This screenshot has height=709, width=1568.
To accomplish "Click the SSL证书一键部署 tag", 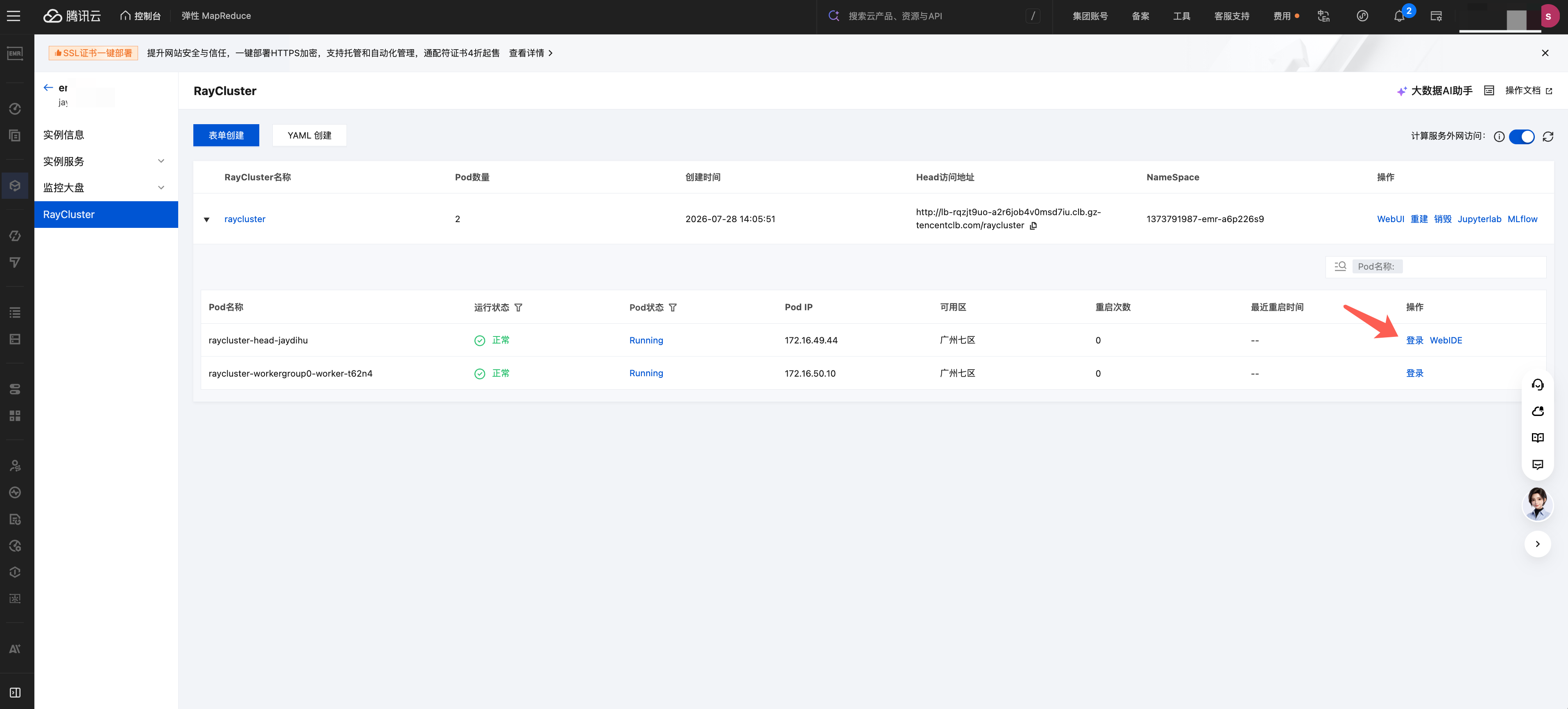I will click(x=93, y=53).
